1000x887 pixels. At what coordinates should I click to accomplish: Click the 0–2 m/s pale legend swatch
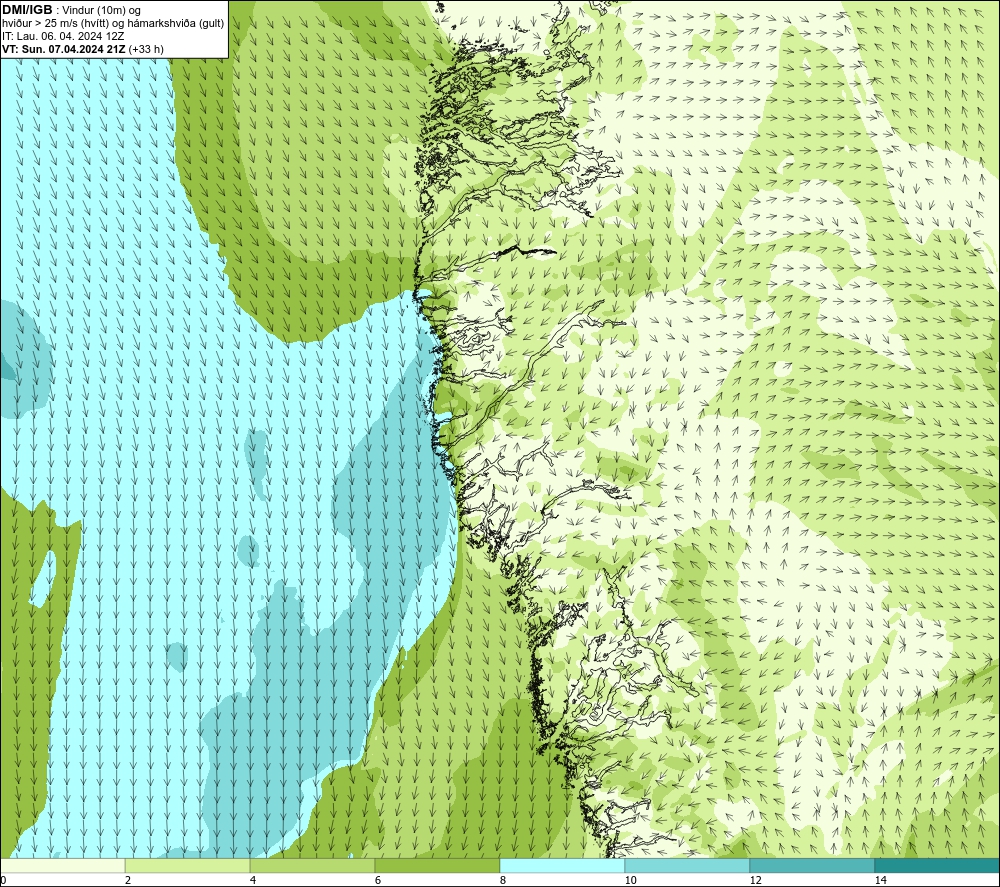click(62, 865)
